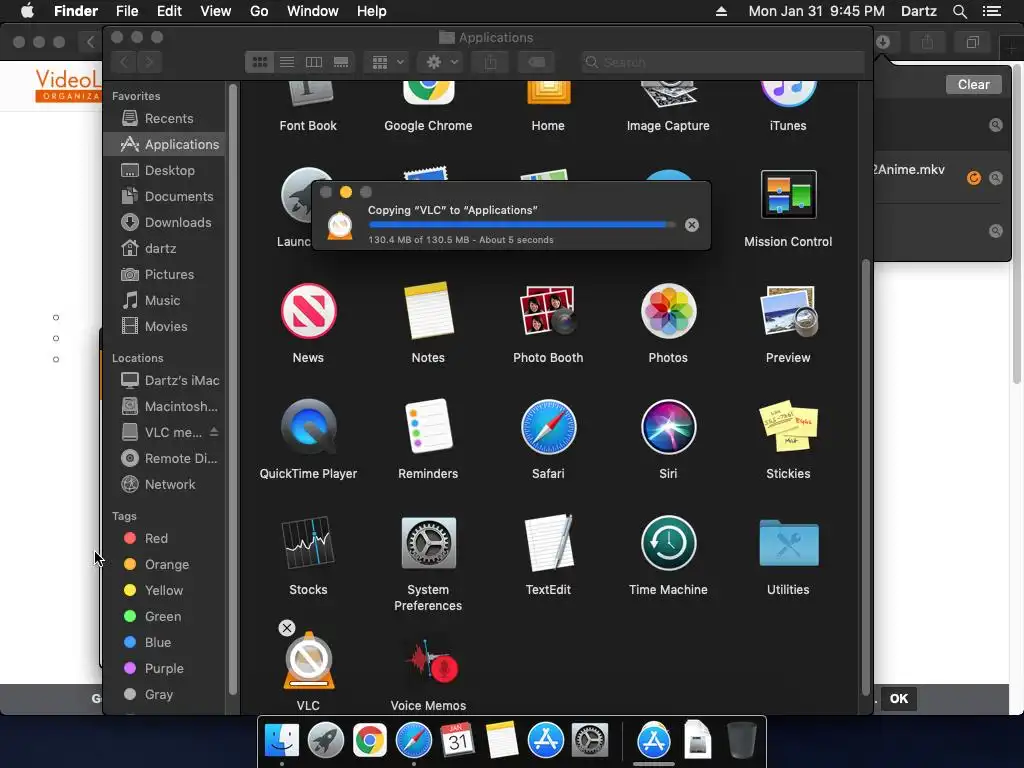The height and width of the screenshot is (768, 1024).
Task: Select the Photo Booth app icon
Action: pyautogui.click(x=548, y=311)
